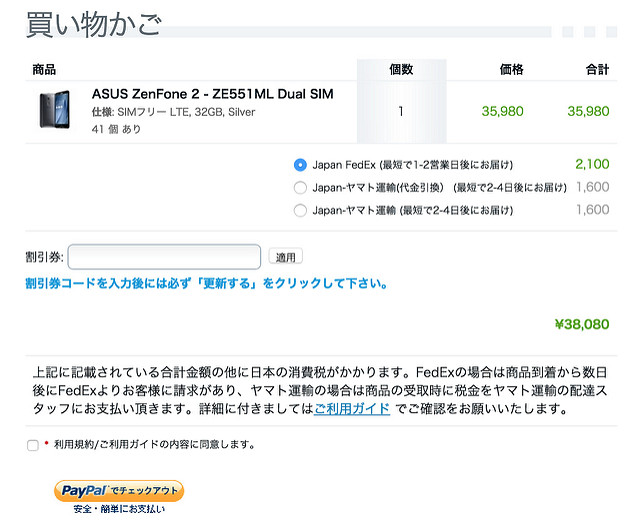Click the 個数 column header

(401, 69)
